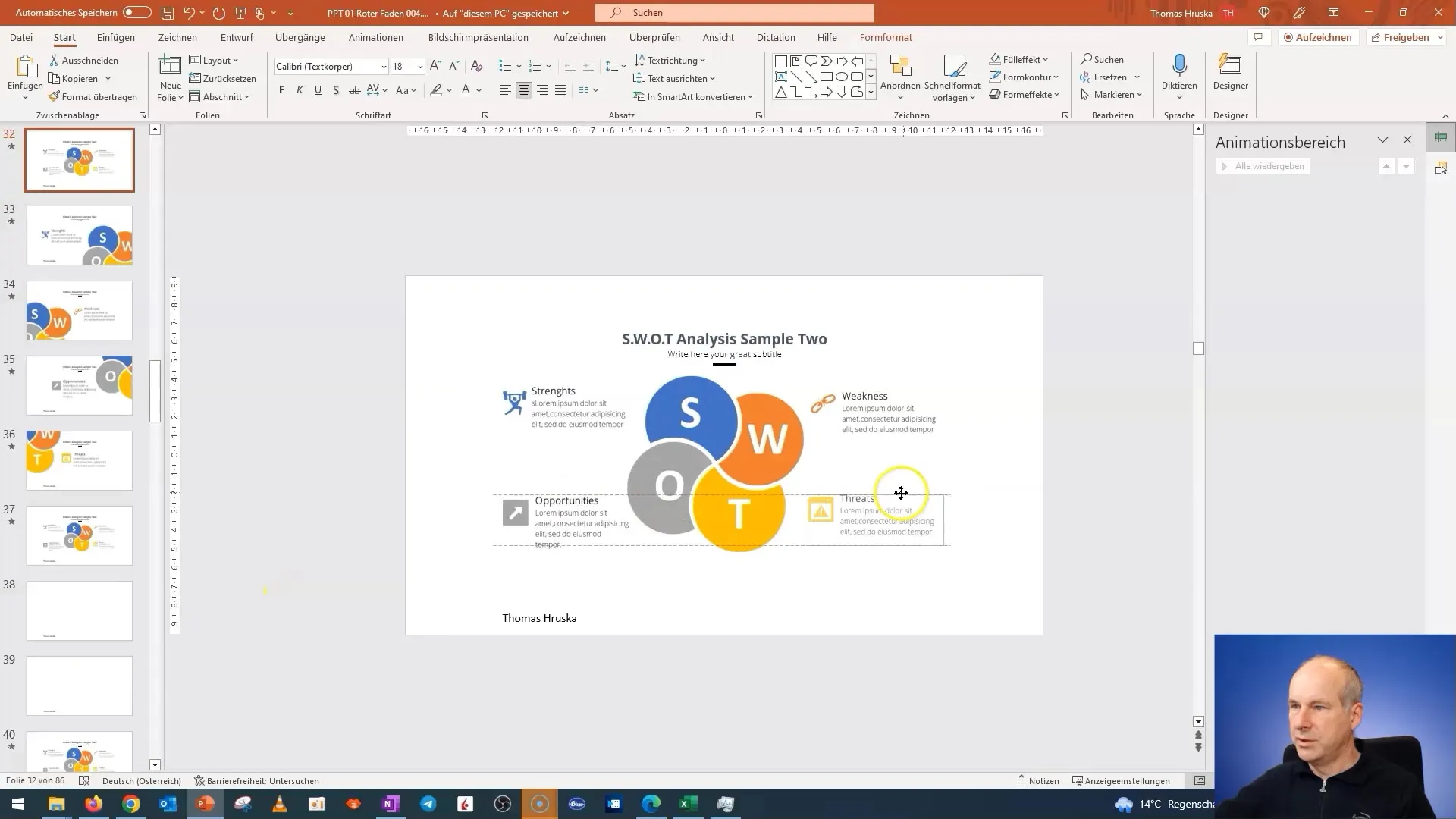The height and width of the screenshot is (819, 1456).
Task: Toggle Notizen in the status bar
Action: tap(1037, 780)
